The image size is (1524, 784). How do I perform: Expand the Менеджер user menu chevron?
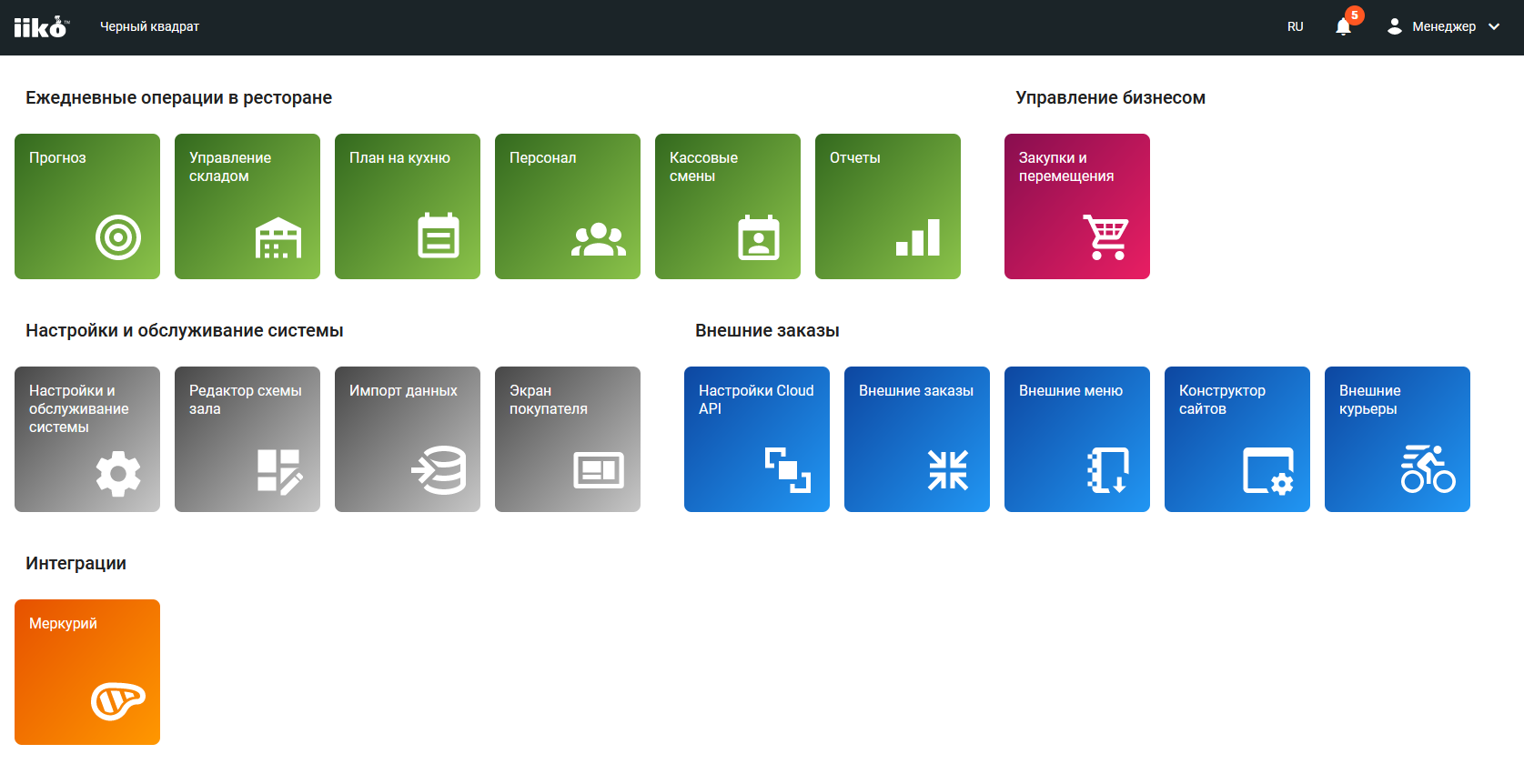(x=1494, y=27)
